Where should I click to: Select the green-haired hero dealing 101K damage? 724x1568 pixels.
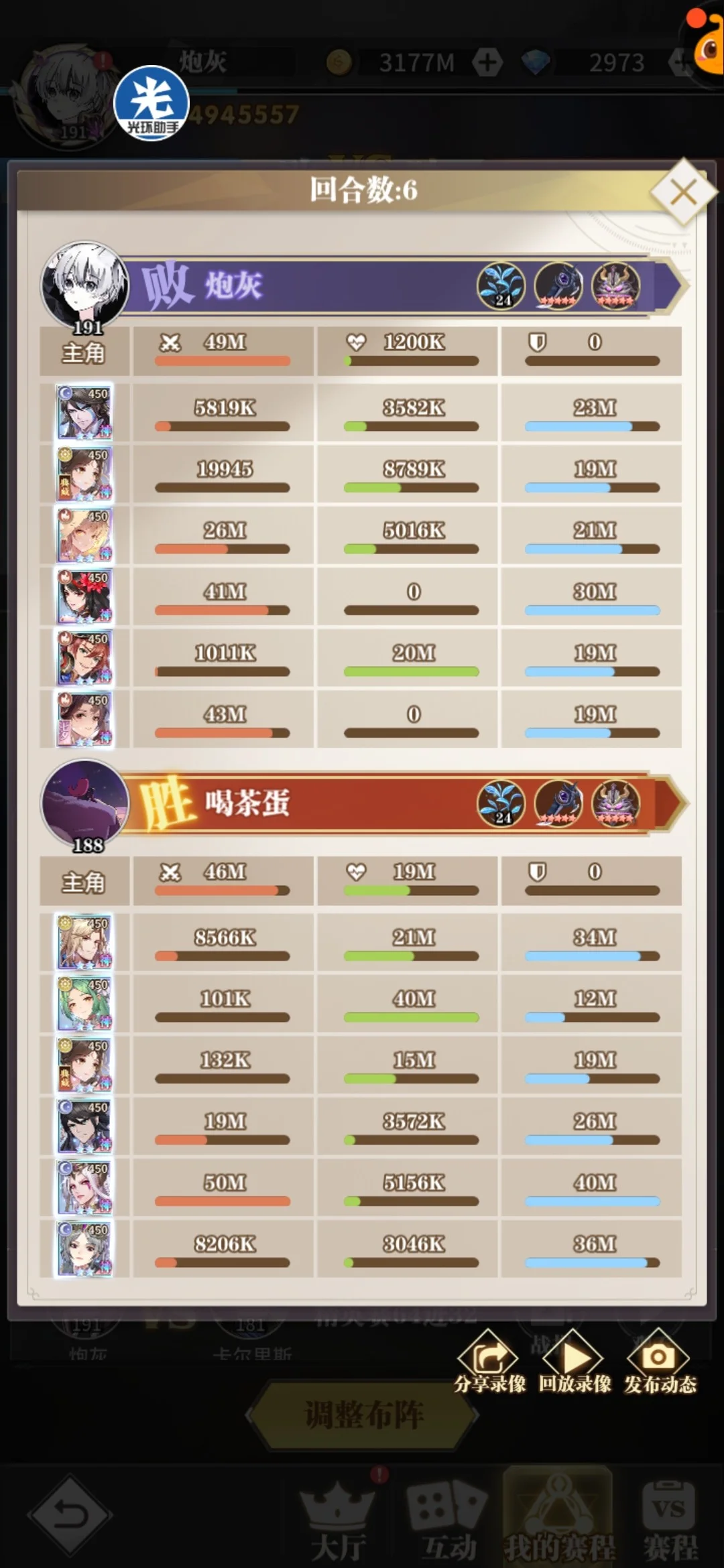click(84, 1003)
